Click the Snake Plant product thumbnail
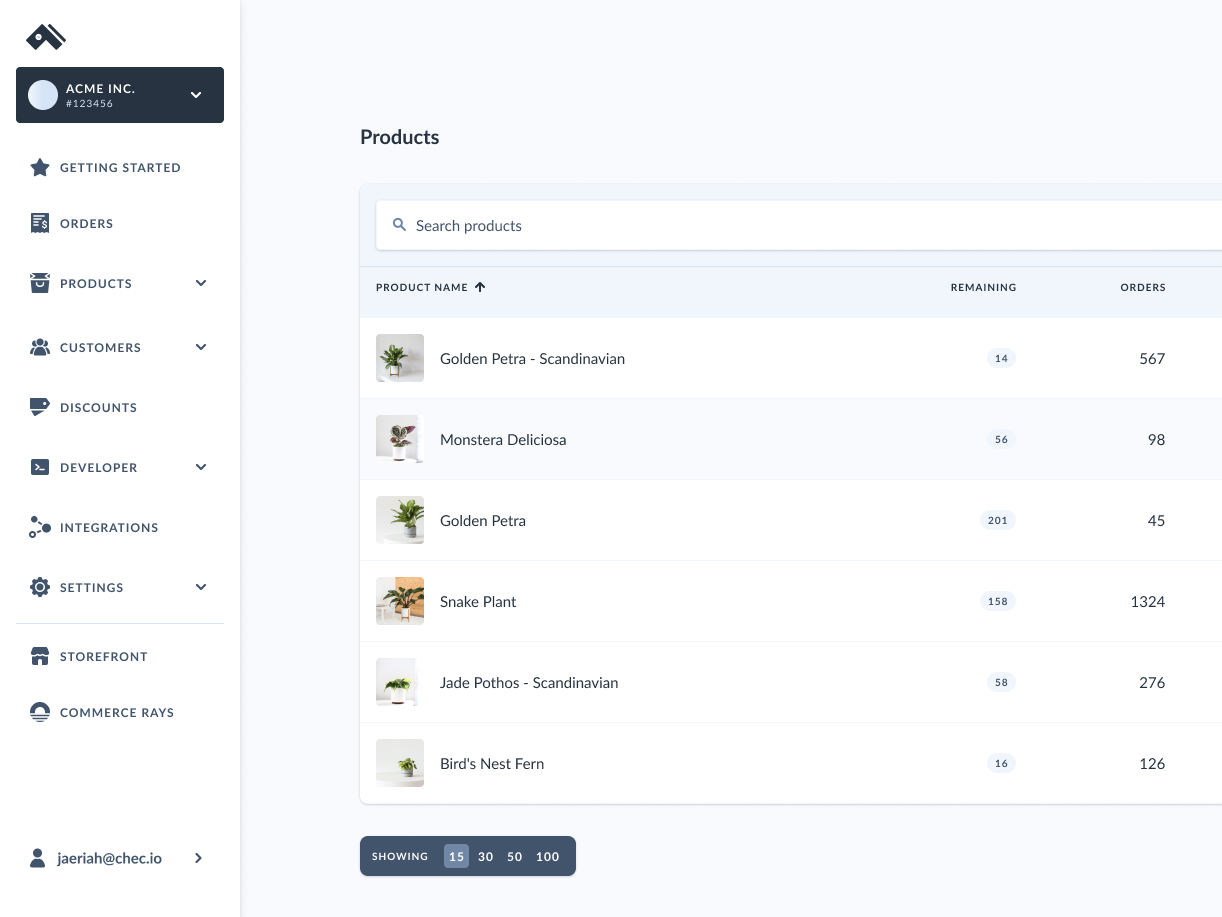 400,601
